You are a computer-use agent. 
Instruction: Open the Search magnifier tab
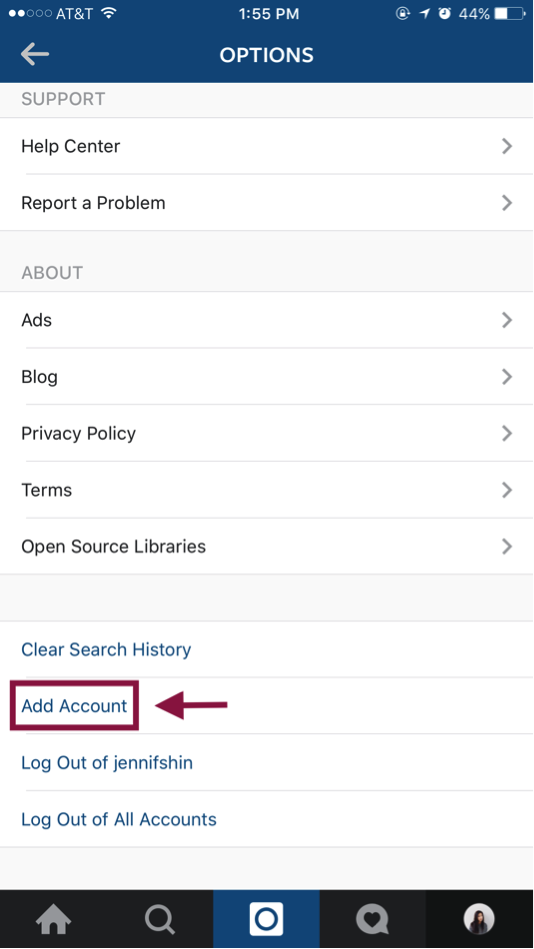coord(160,919)
